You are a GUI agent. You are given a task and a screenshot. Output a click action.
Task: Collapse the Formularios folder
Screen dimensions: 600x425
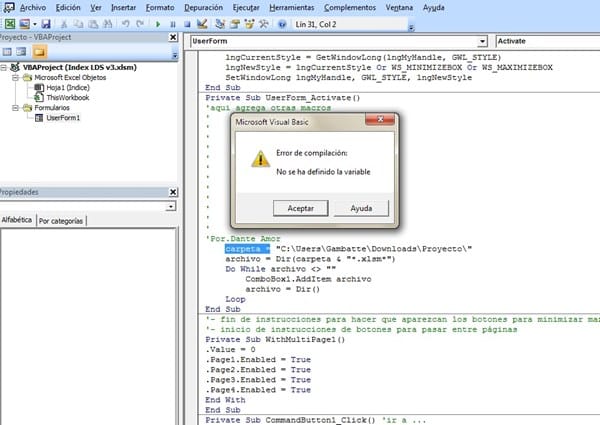[16, 107]
